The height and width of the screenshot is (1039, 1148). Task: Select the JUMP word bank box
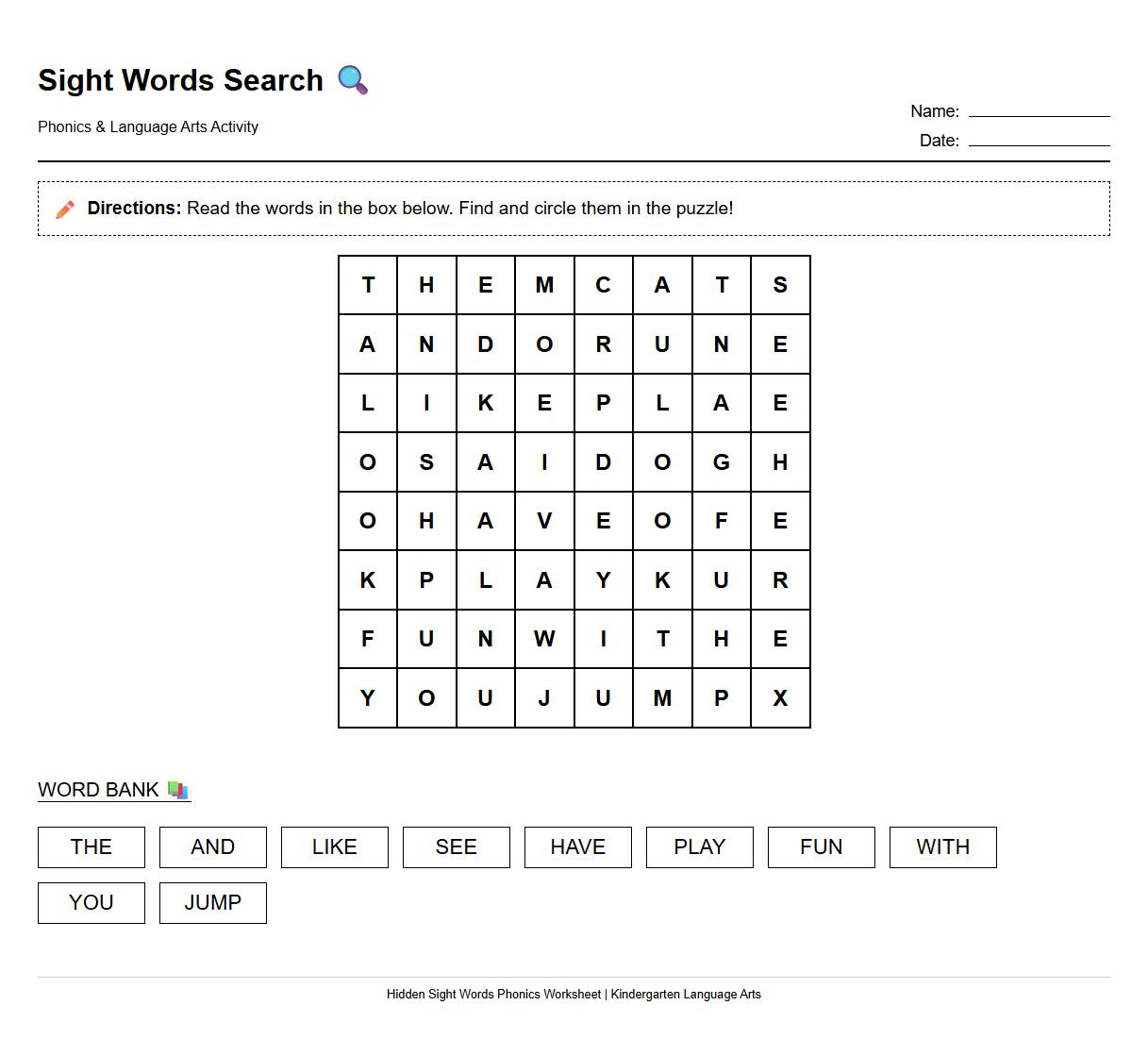coord(212,902)
